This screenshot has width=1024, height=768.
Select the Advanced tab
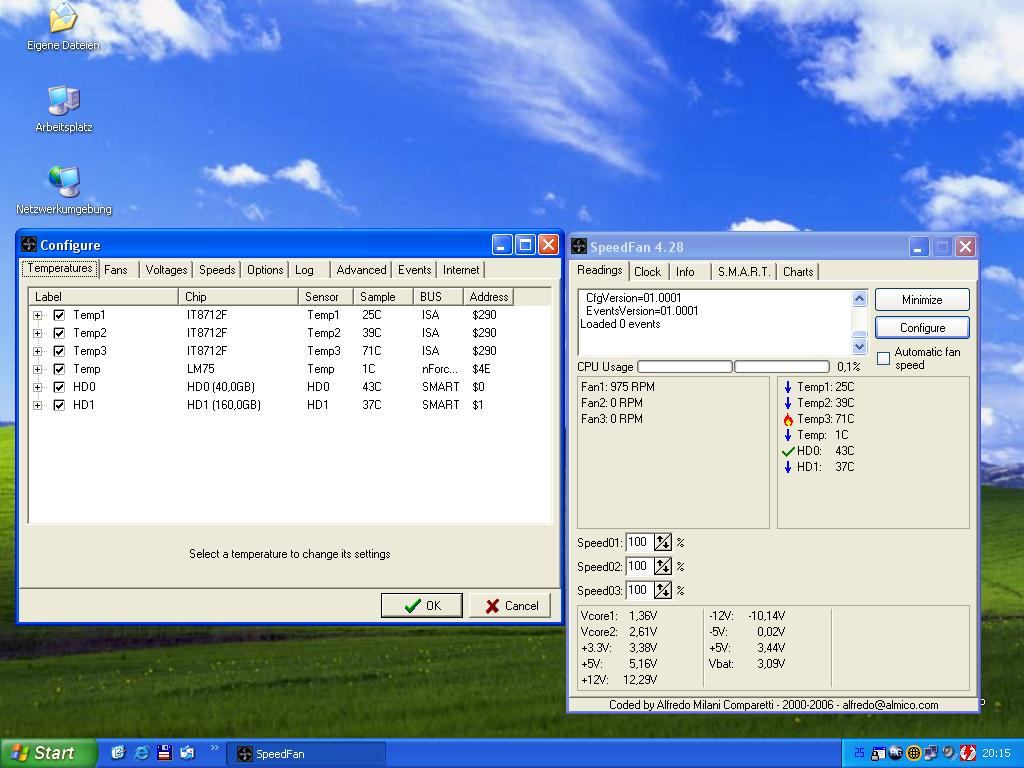point(361,270)
